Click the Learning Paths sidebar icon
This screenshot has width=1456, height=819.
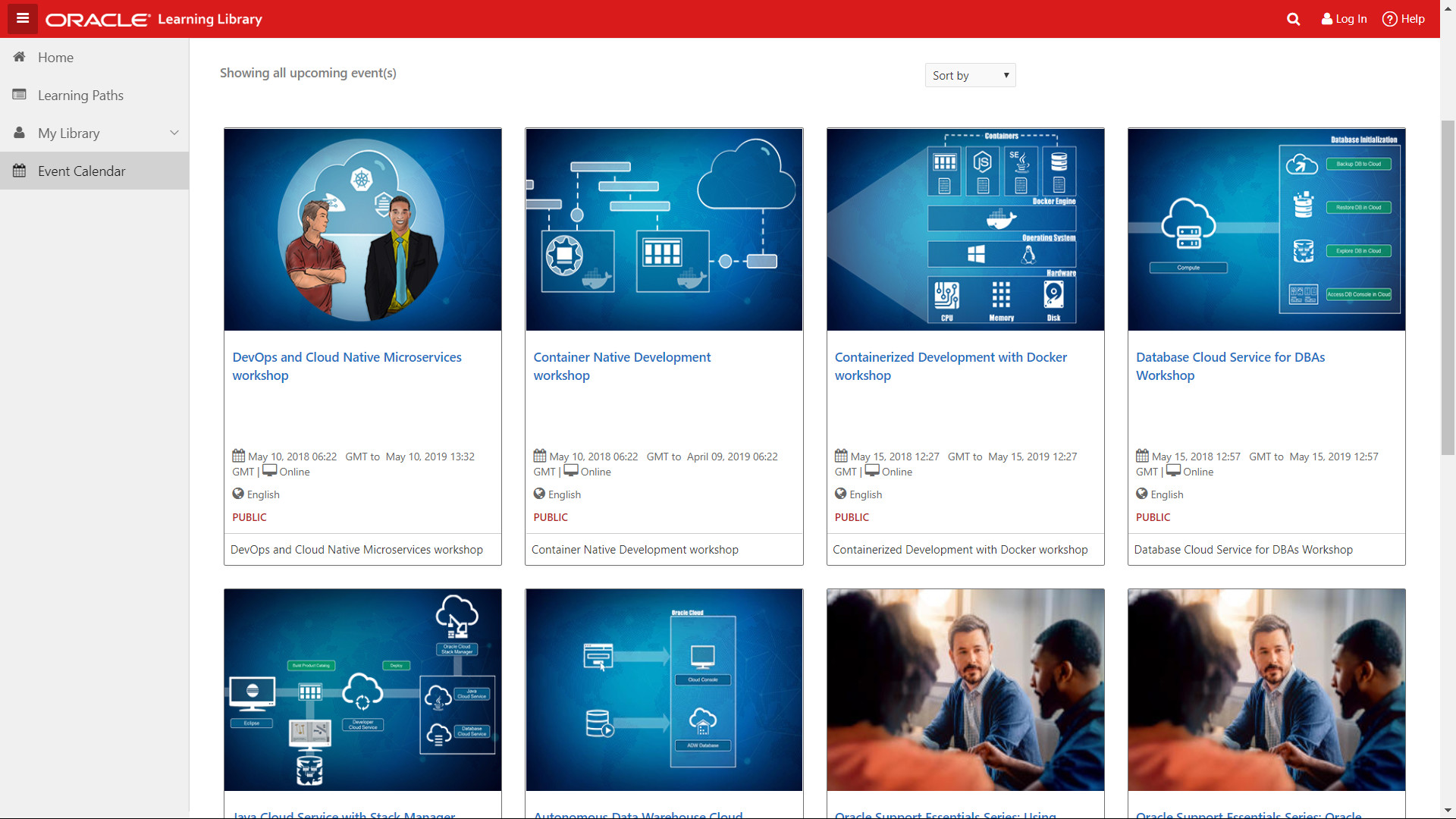click(20, 95)
